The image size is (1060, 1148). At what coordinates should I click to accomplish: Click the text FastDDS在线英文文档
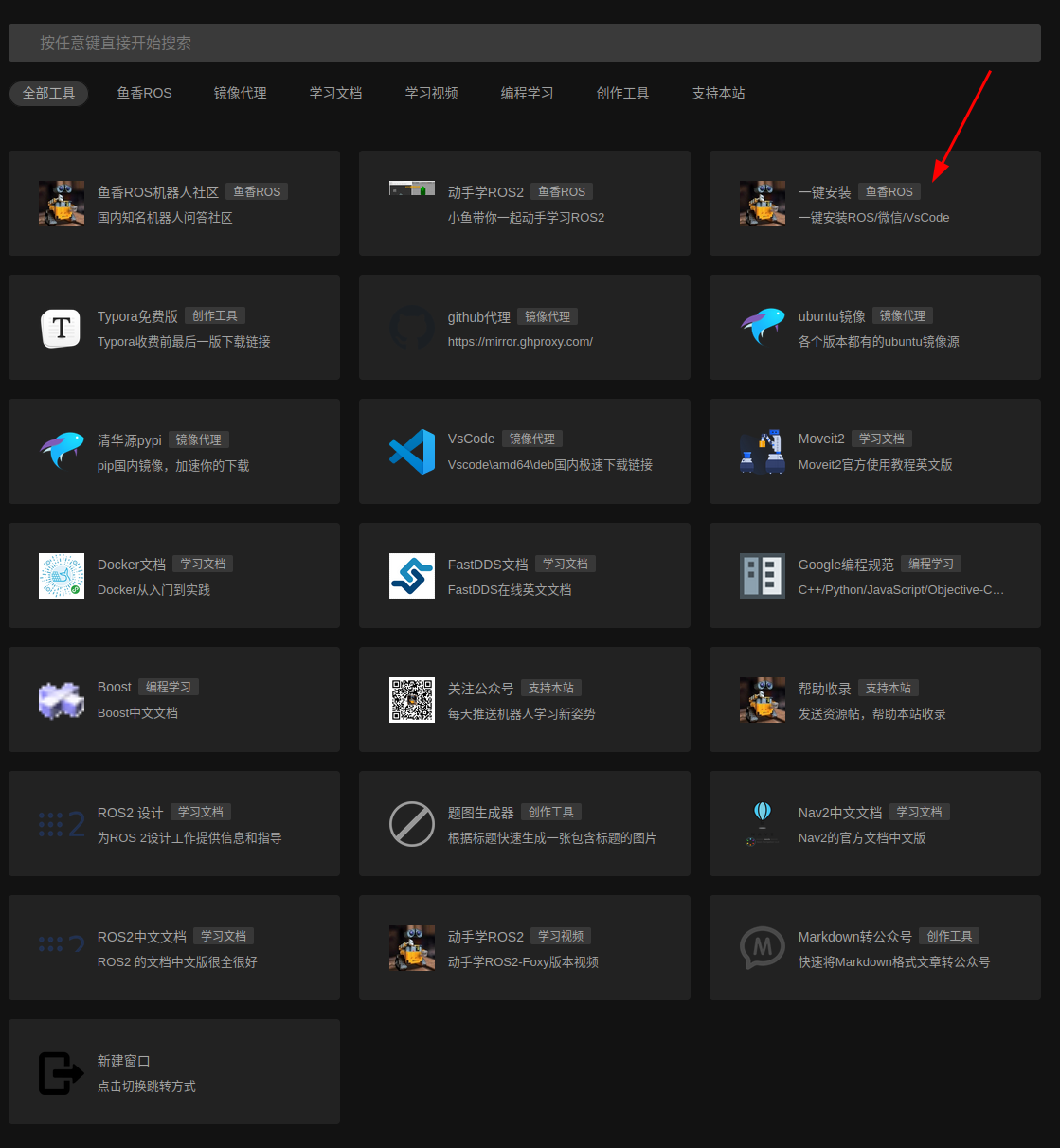(510, 590)
